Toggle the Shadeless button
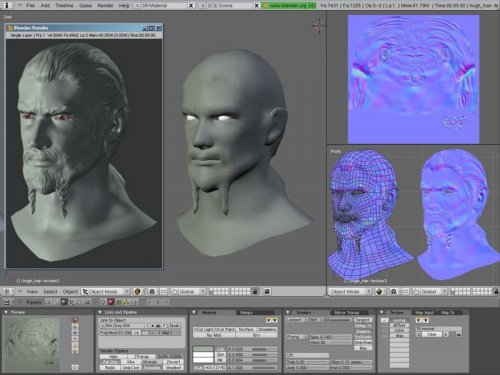 point(267,329)
